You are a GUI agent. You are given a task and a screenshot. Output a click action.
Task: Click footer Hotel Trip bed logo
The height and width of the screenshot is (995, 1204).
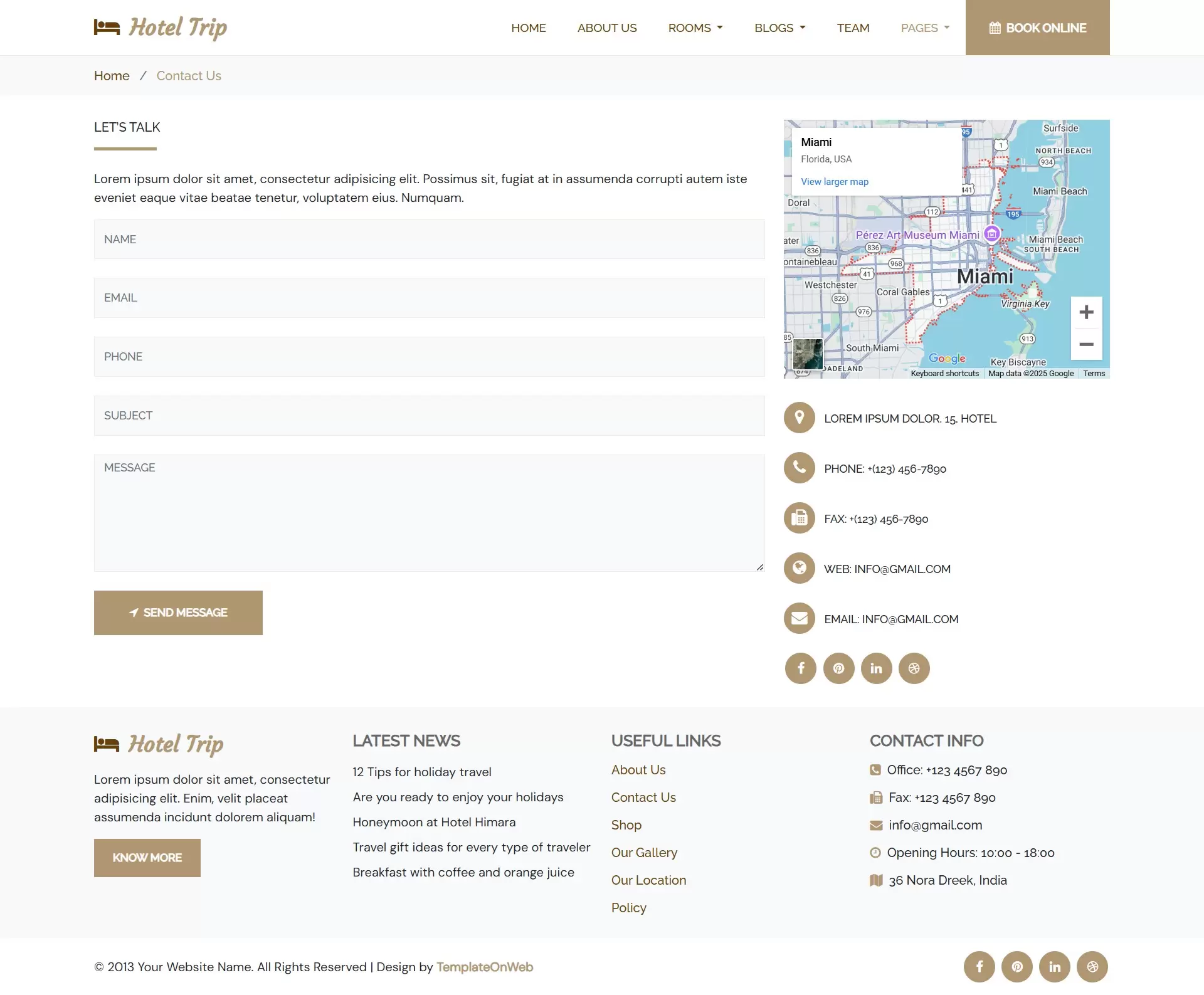point(159,744)
